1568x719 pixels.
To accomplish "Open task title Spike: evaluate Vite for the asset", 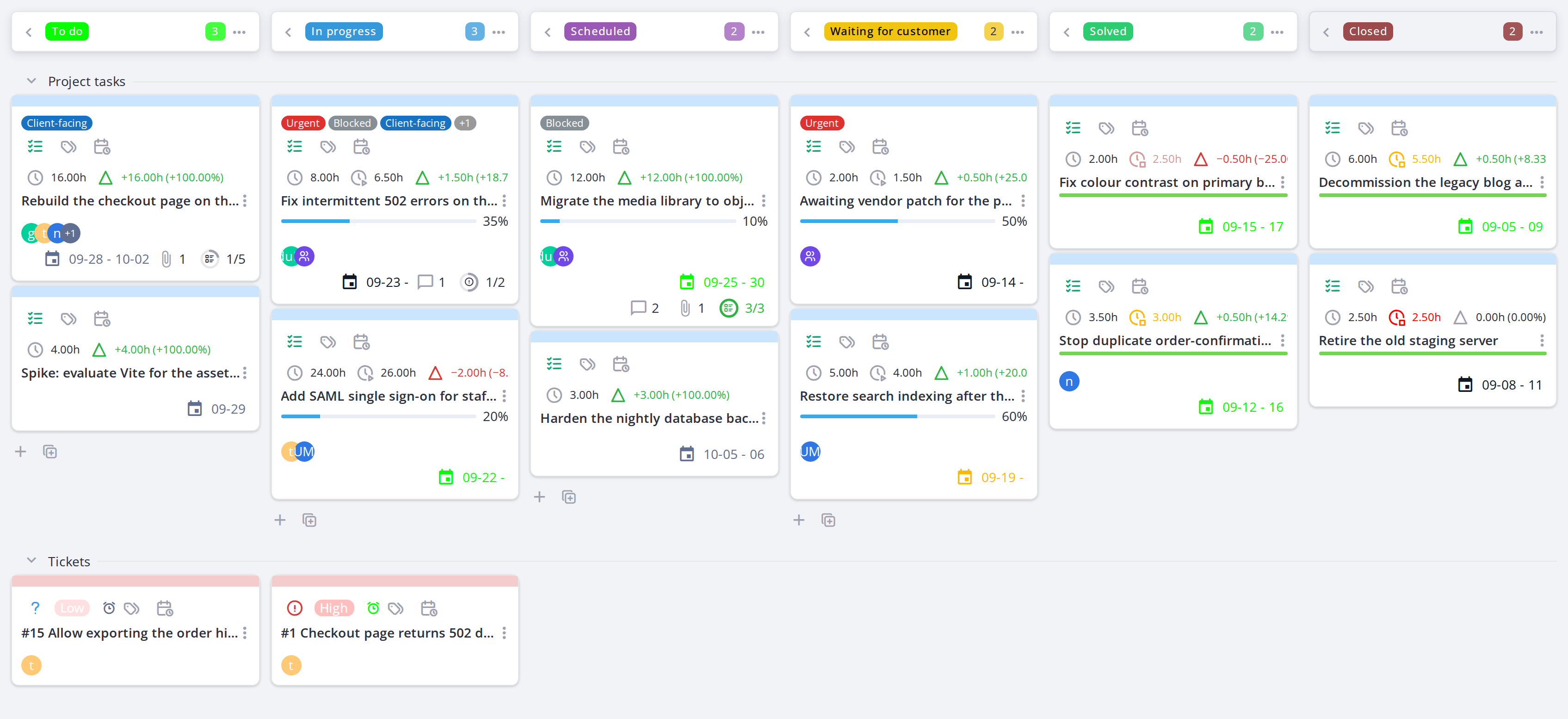I will point(130,373).
